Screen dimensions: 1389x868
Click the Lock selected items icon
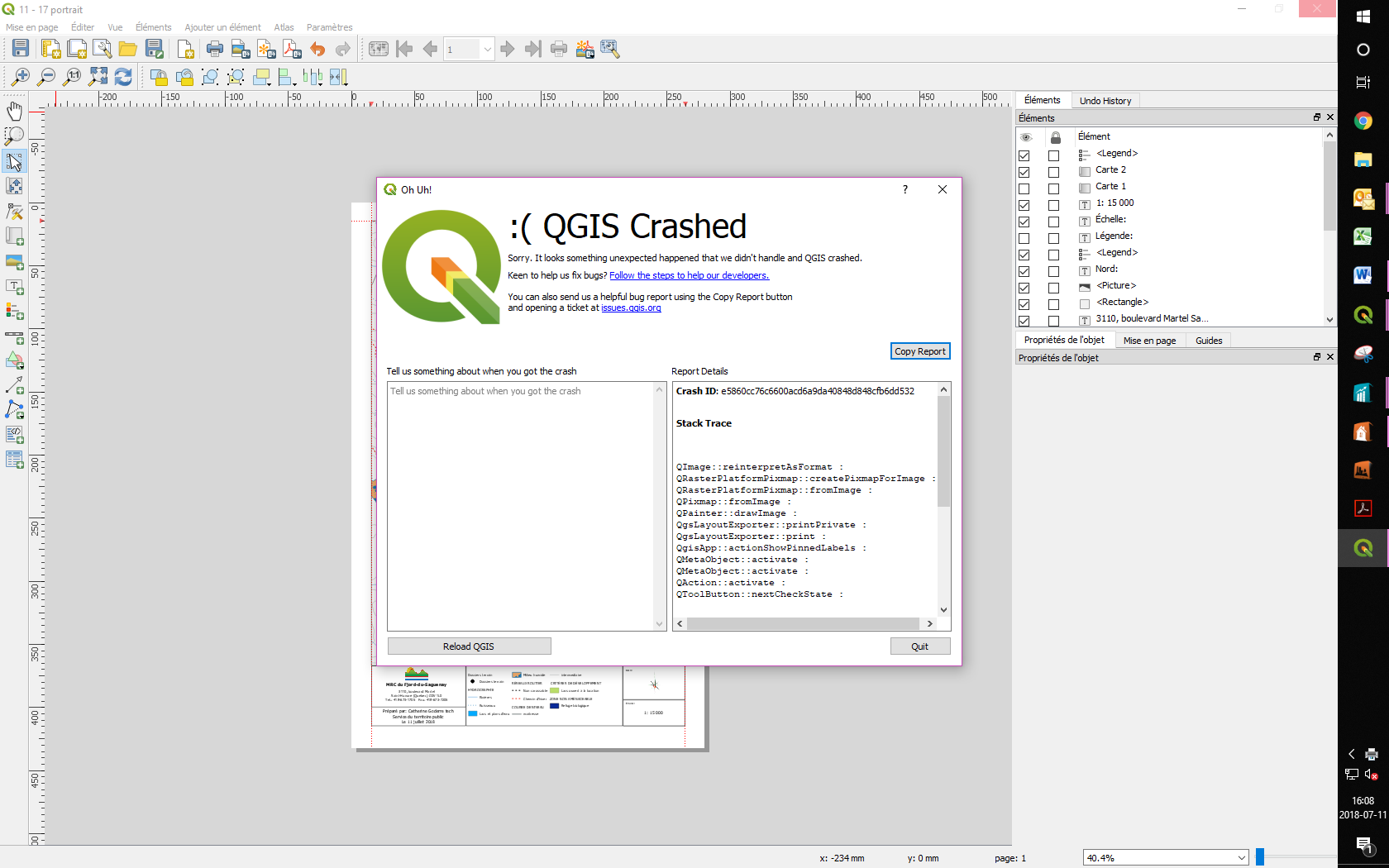pyautogui.click(x=160, y=76)
